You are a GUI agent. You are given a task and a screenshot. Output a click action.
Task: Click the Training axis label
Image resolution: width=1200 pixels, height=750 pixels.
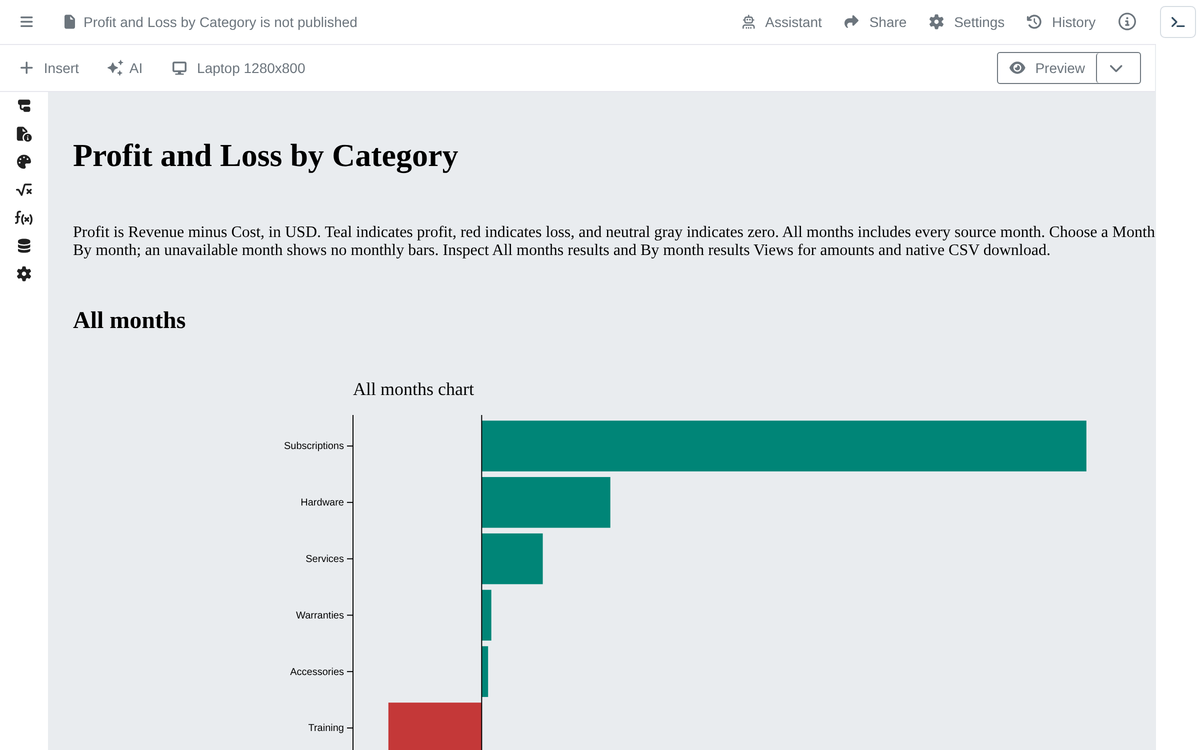pos(326,728)
